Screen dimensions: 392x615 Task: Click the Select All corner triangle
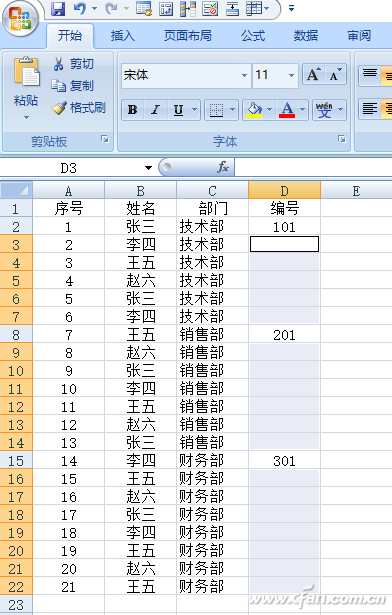point(16,190)
